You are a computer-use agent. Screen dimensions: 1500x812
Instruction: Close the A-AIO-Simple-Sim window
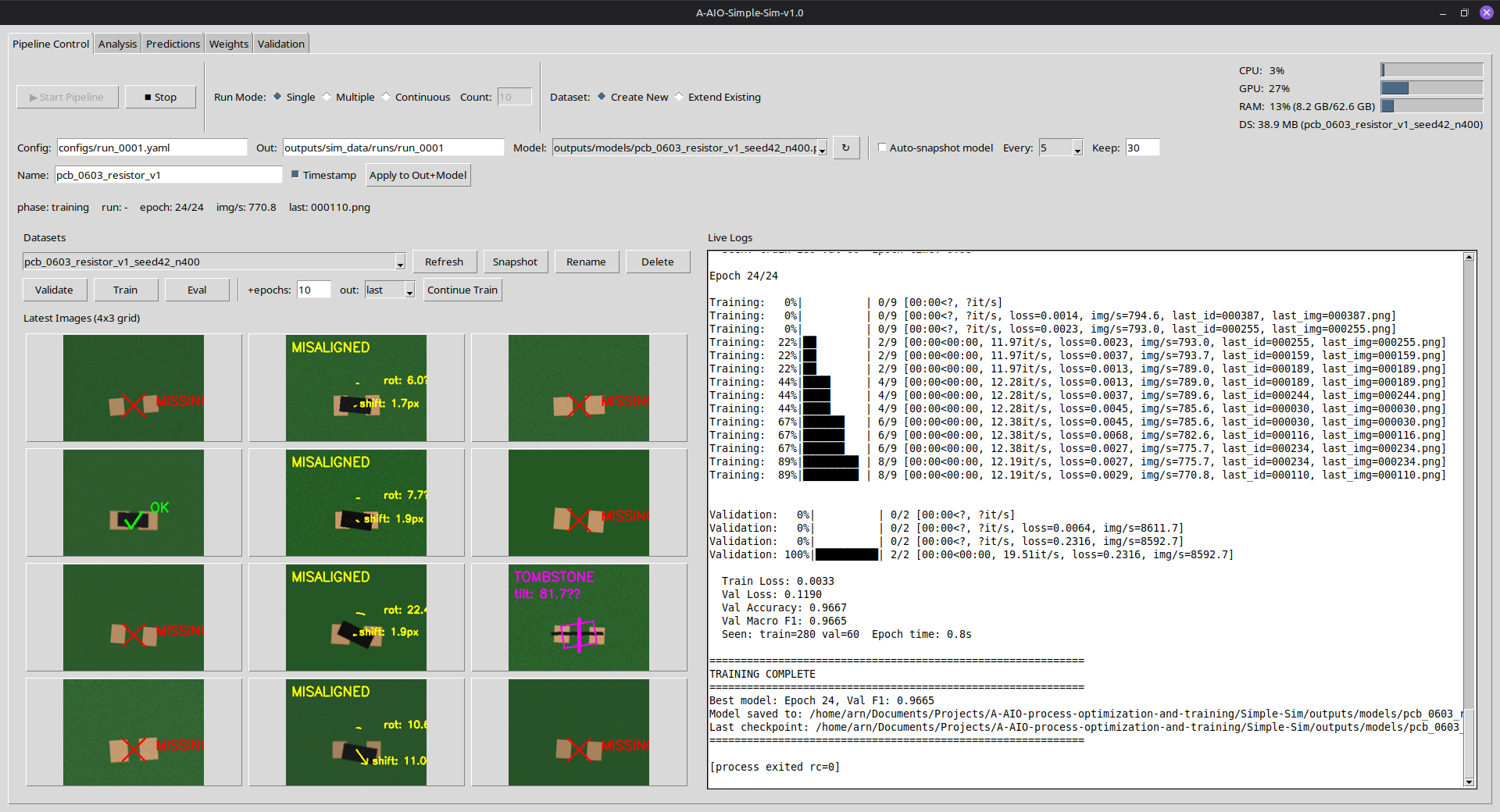1486,12
